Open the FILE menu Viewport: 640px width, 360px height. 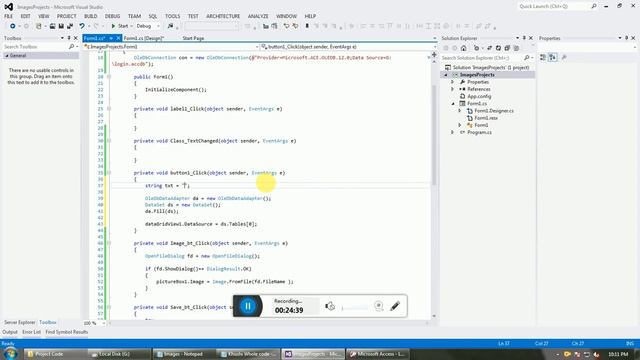8,16
